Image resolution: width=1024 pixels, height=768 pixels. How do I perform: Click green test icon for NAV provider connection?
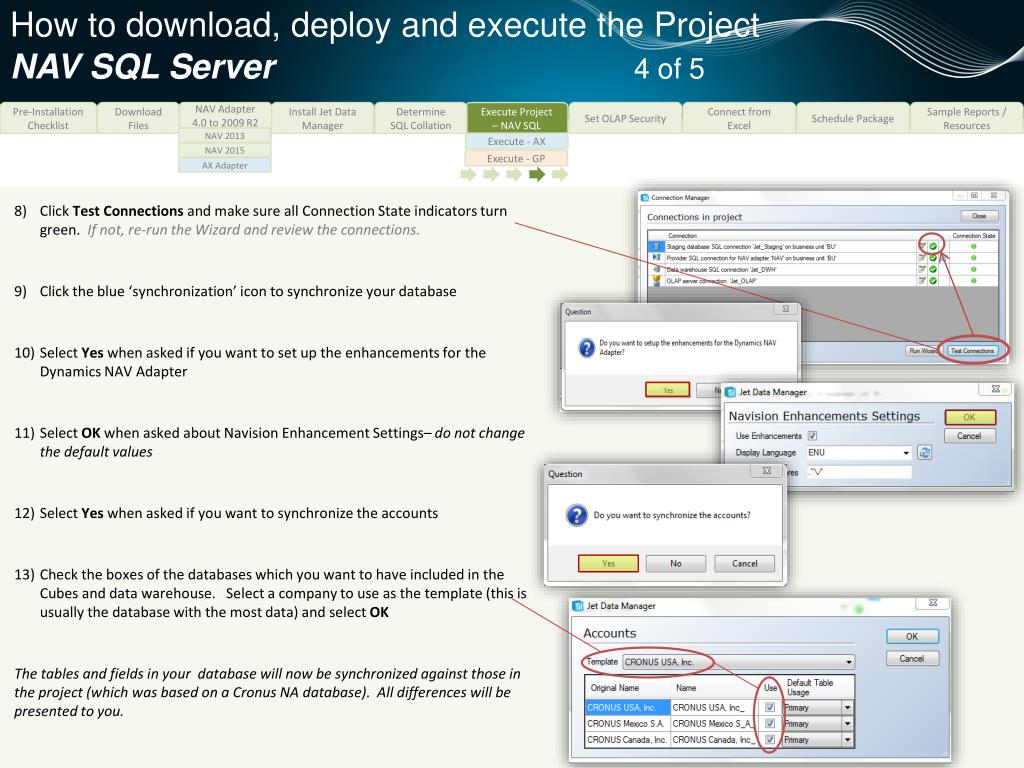pos(933,258)
